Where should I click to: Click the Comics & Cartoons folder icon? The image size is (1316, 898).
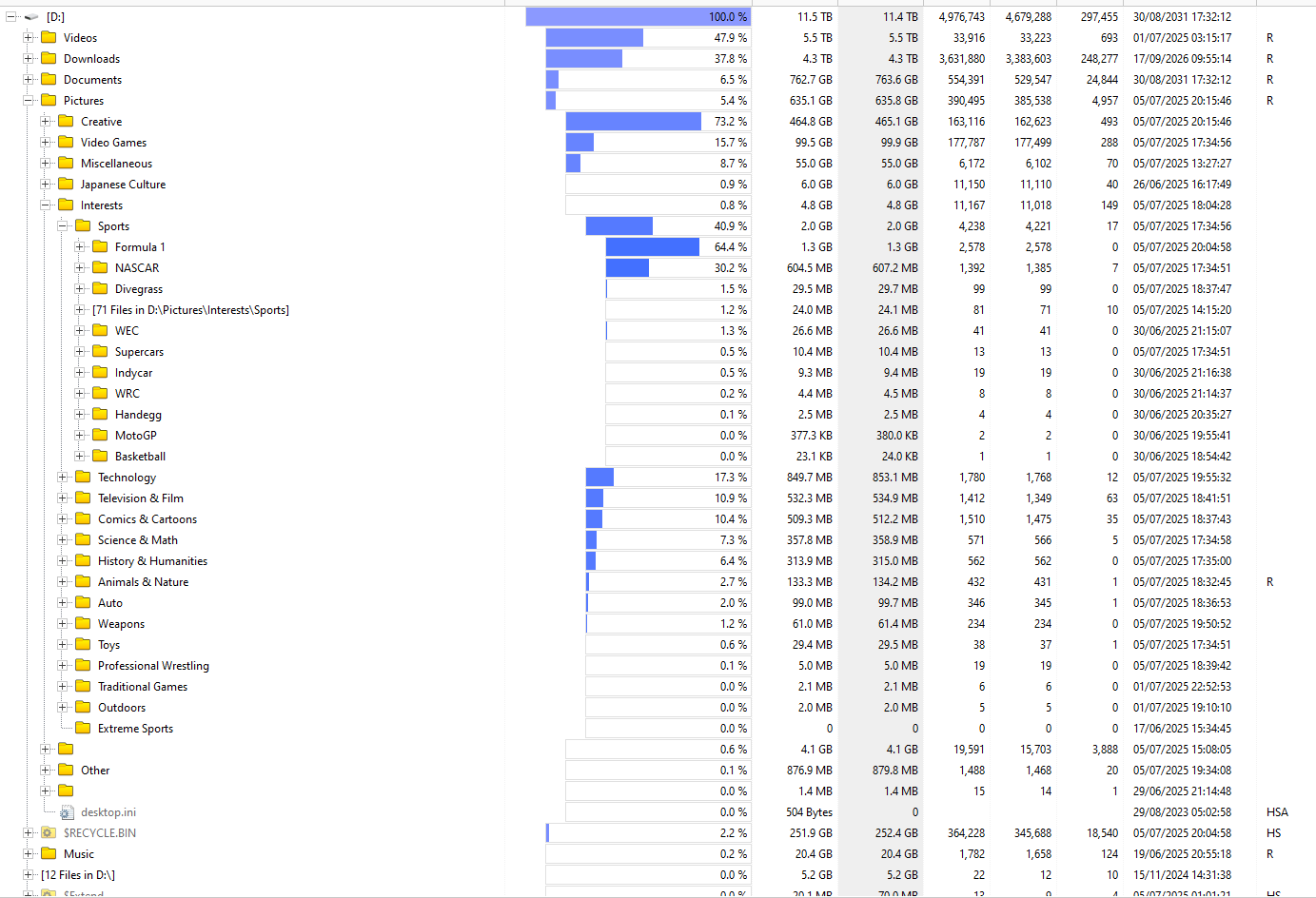pyautogui.click(x=83, y=519)
